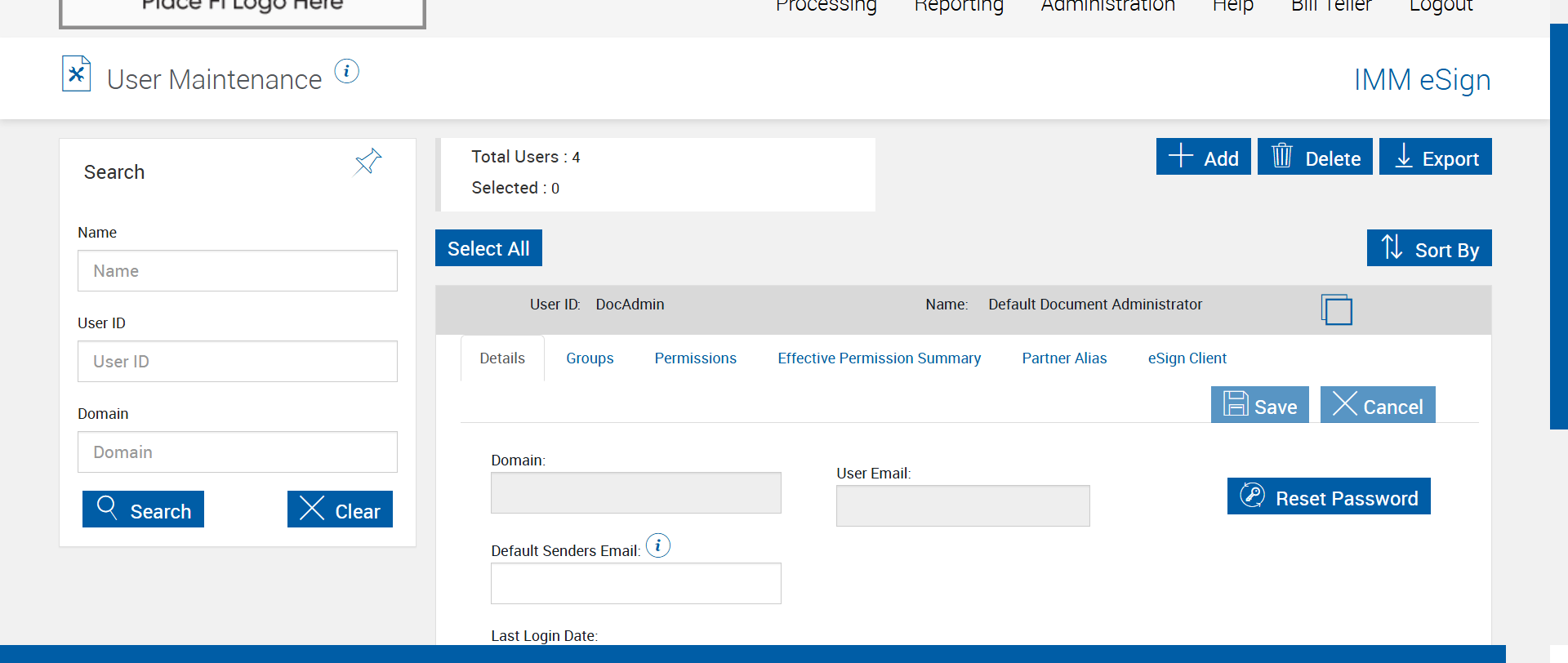Image resolution: width=1568 pixels, height=663 pixels.
Task: Open the Processing menu
Action: pos(826,7)
